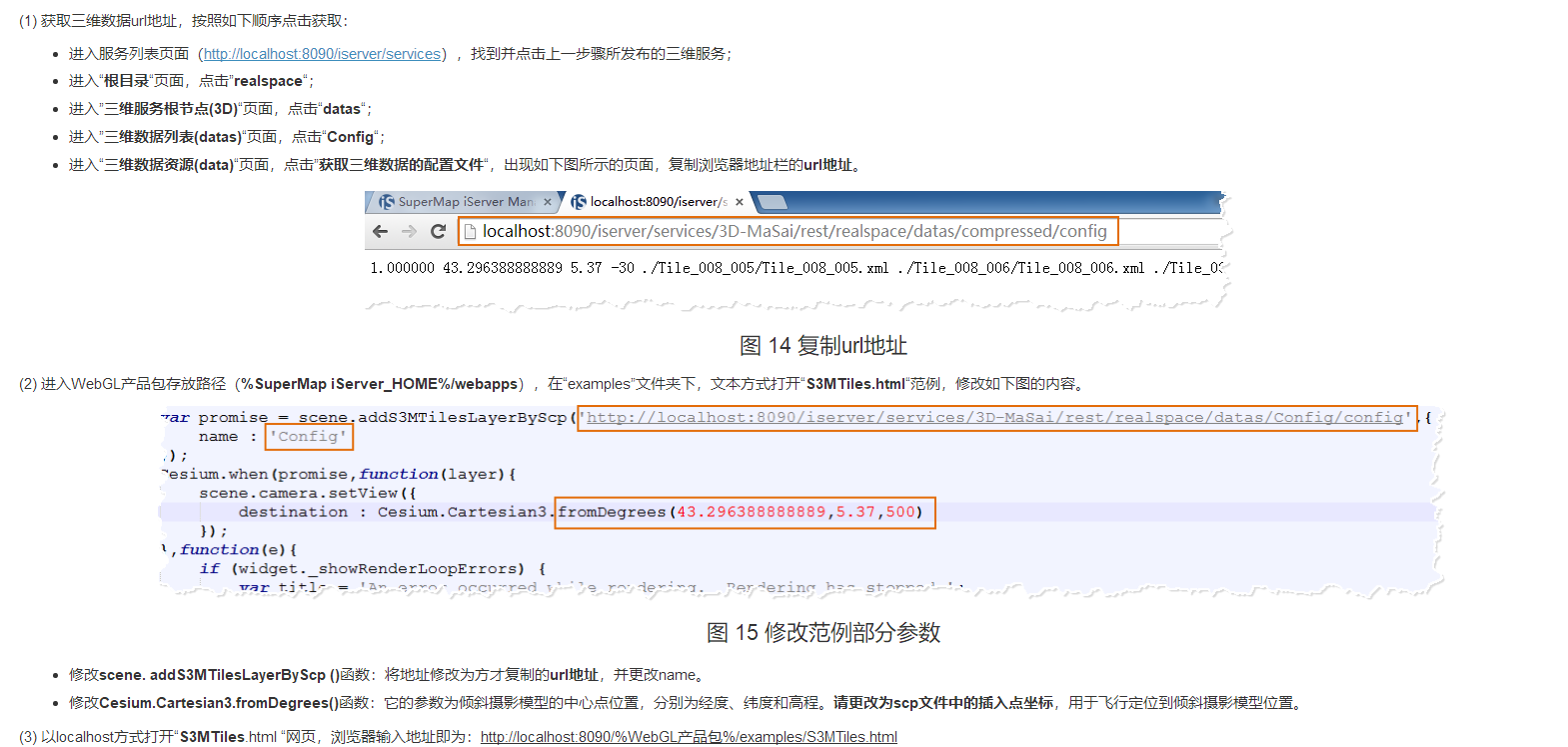Open the localhost:8090/iserver/services link
This screenshot has width=1568, height=747.
(x=323, y=54)
